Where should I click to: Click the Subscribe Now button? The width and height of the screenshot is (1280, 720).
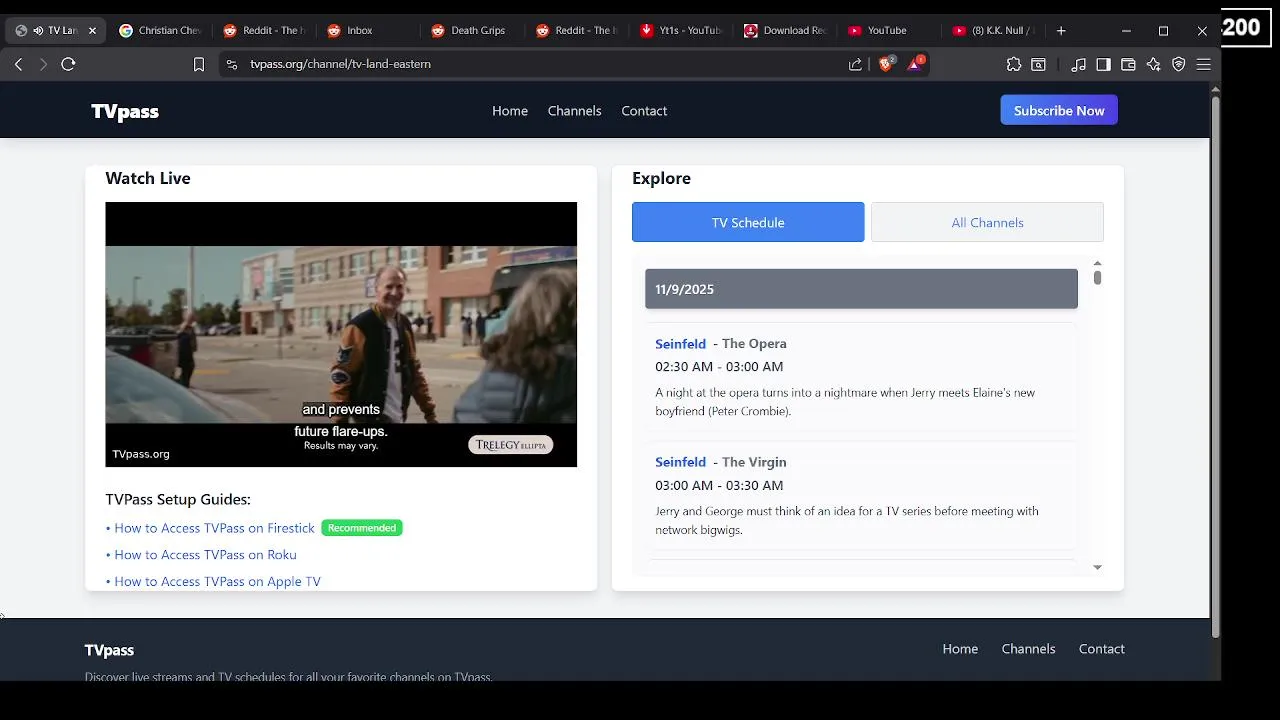[1059, 110]
